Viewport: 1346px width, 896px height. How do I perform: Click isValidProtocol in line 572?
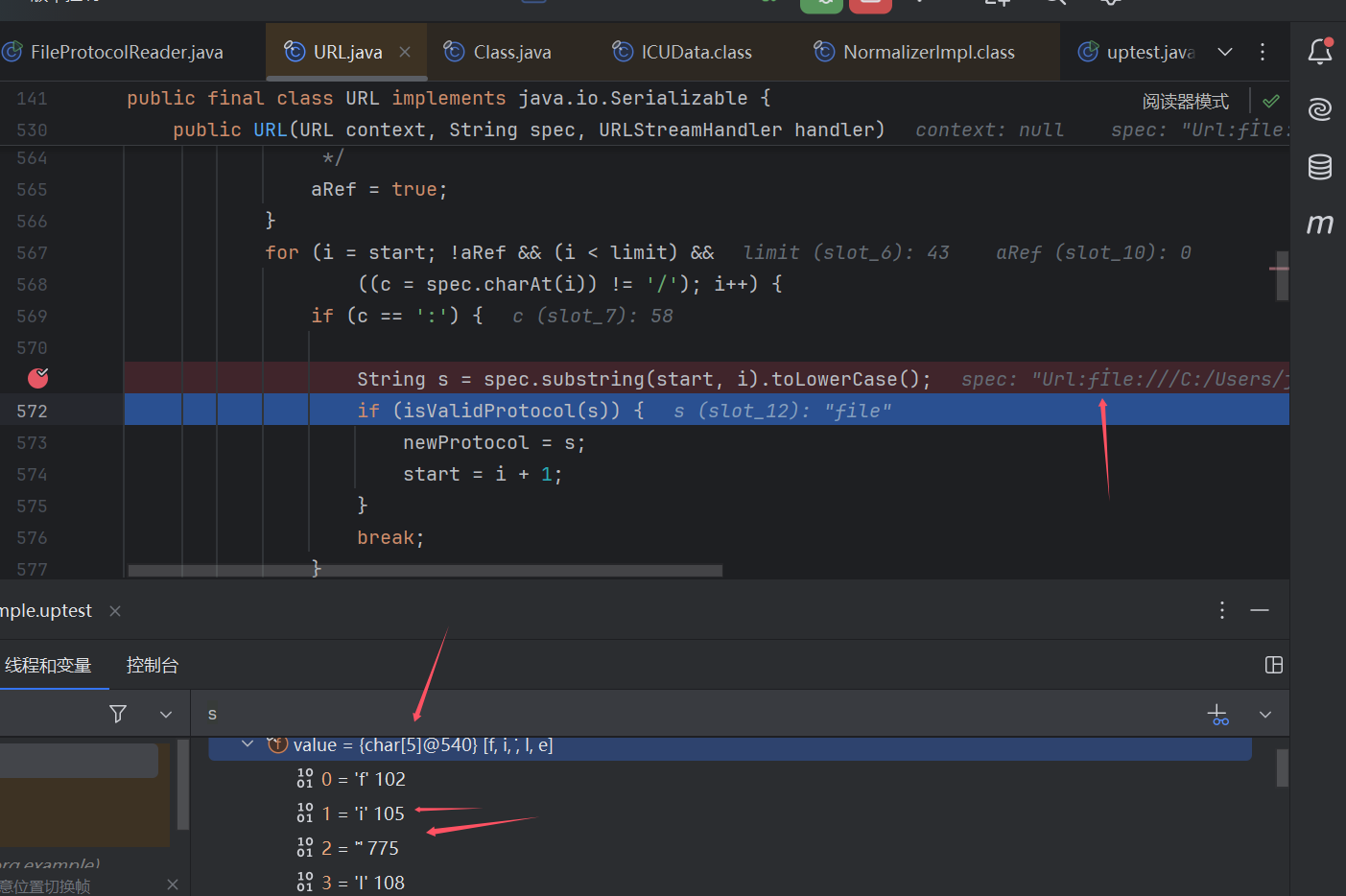[496, 411]
